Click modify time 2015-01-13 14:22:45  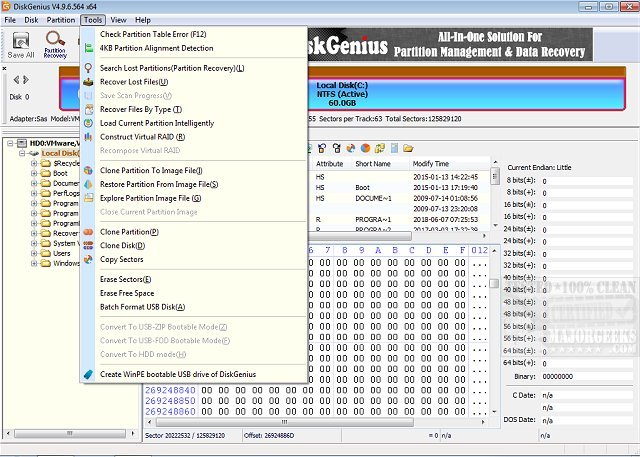(x=445, y=177)
